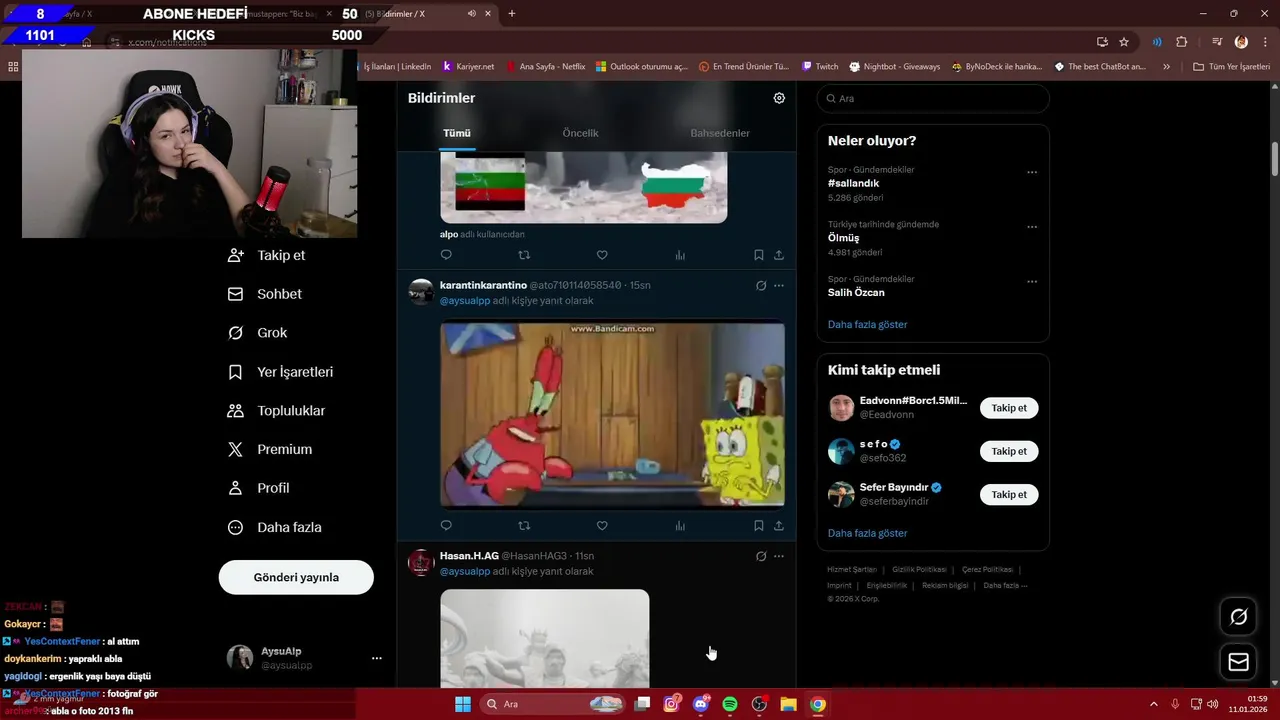This screenshot has width=1280, height=720.
Task: Reply to karantinkarantino's SpongeBob post
Action: coord(446,525)
